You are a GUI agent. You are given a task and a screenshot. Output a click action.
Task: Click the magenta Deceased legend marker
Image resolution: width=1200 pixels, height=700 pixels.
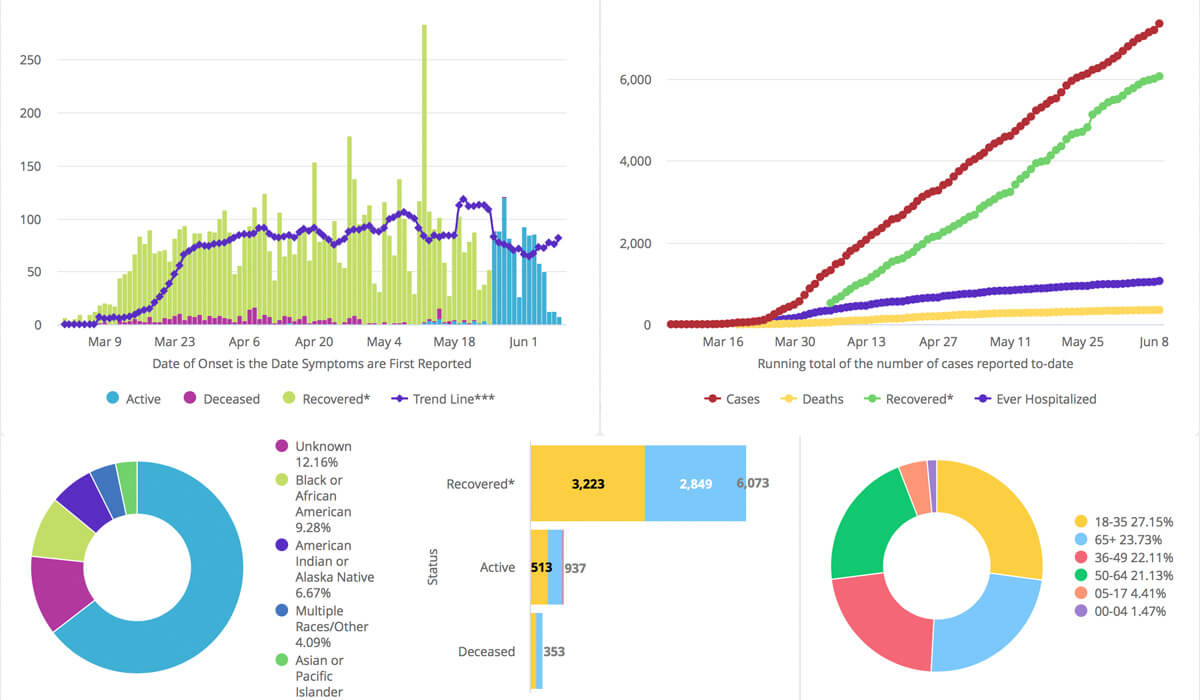tap(190, 399)
